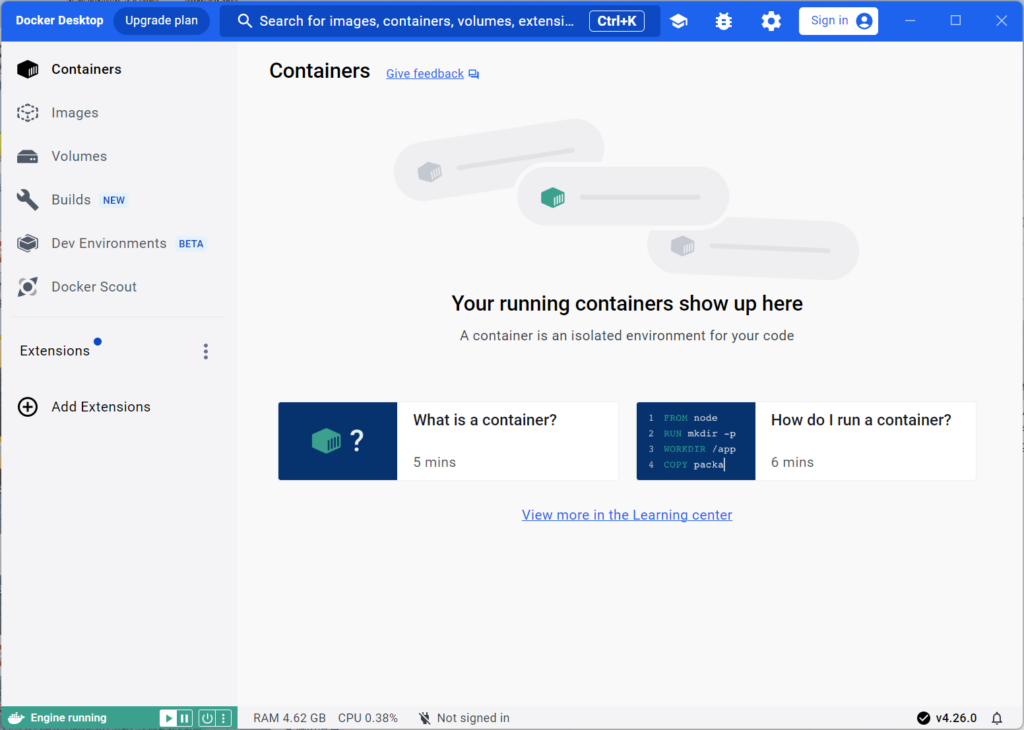Click the container question mark thumbnail

tap(338, 441)
